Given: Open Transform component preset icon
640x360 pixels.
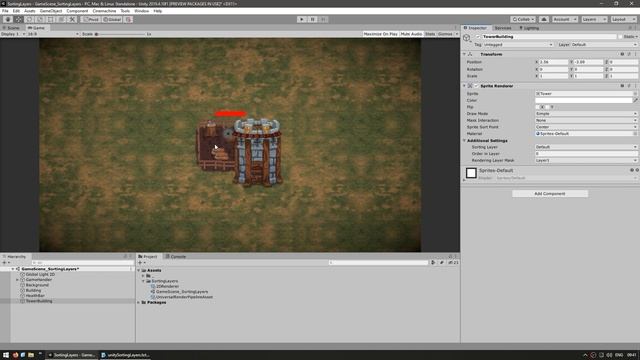Looking at the screenshot, I should point(629,54).
